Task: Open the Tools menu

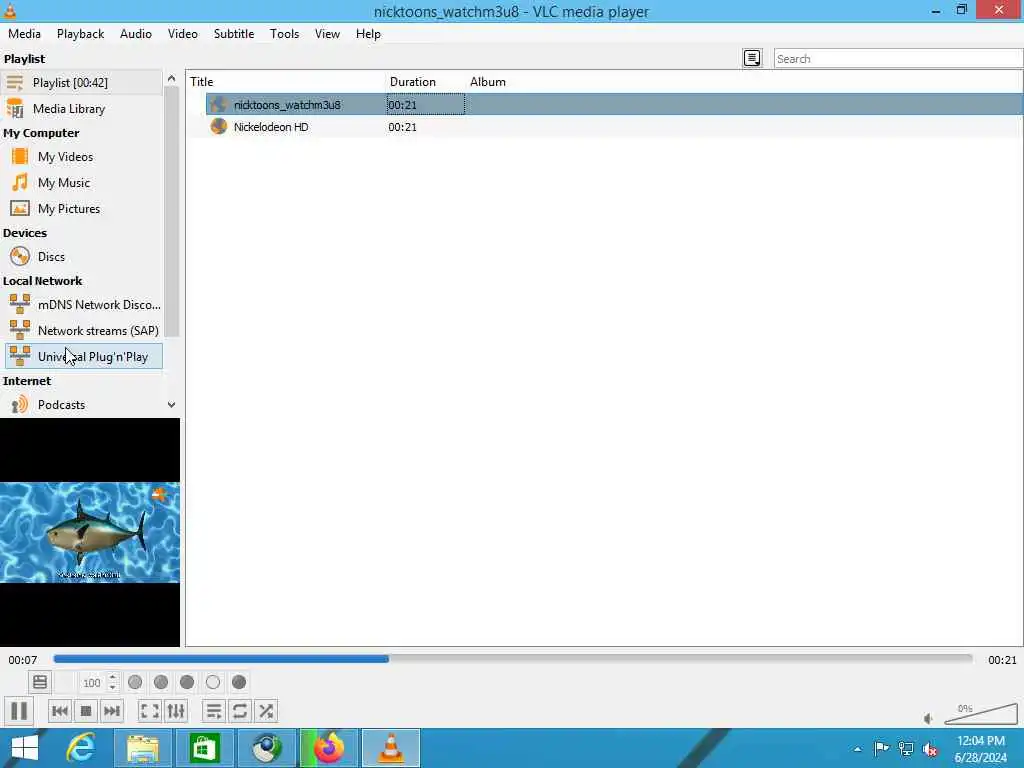Action: 284,34
